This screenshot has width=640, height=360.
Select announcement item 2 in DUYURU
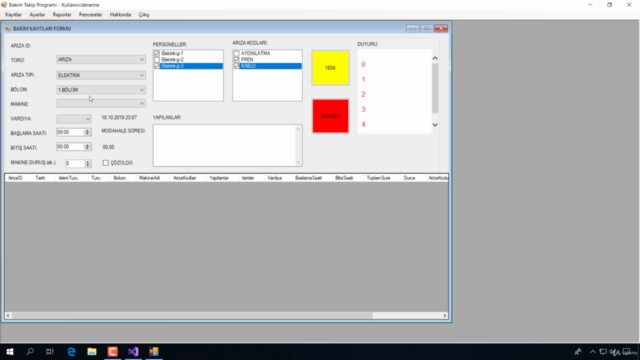363,94
